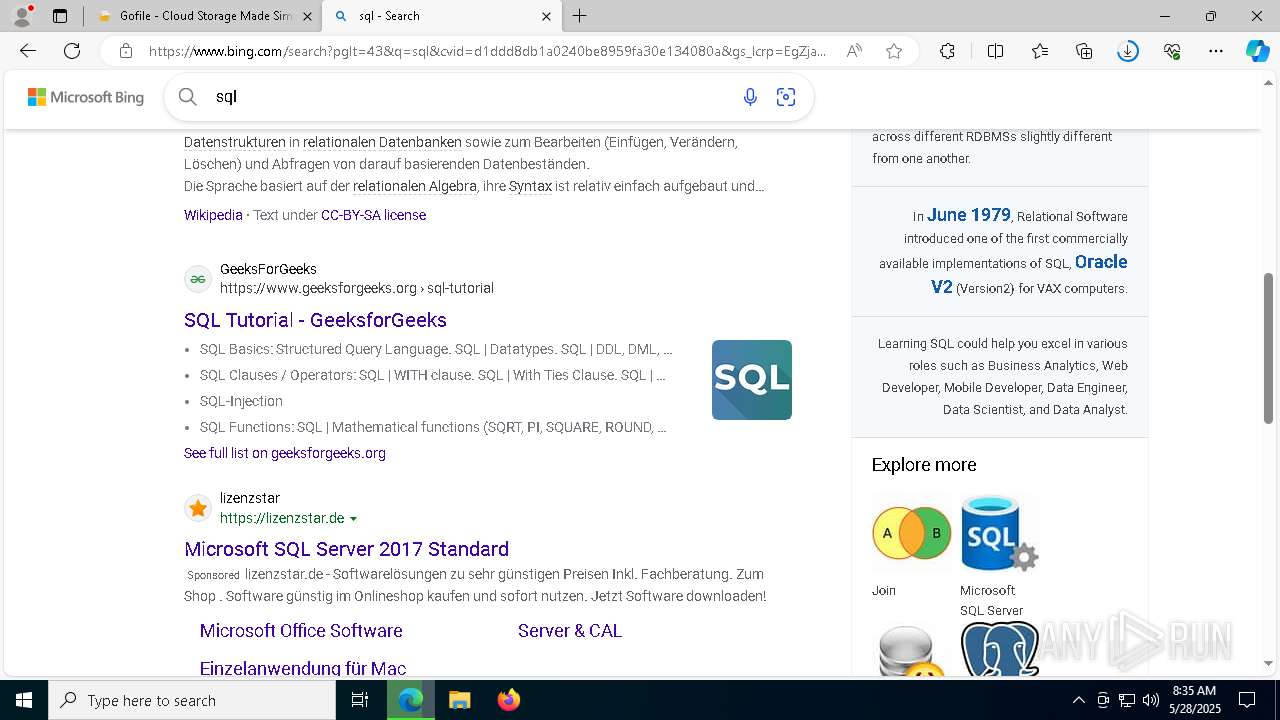Open volume control in system tray

1151,700
